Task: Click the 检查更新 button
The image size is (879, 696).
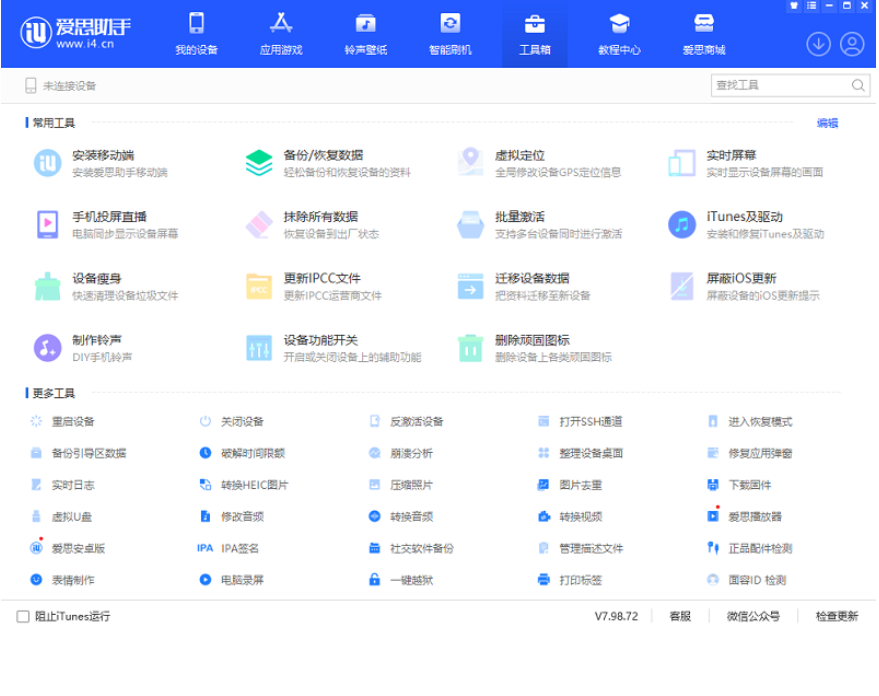Action: point(837,616)
